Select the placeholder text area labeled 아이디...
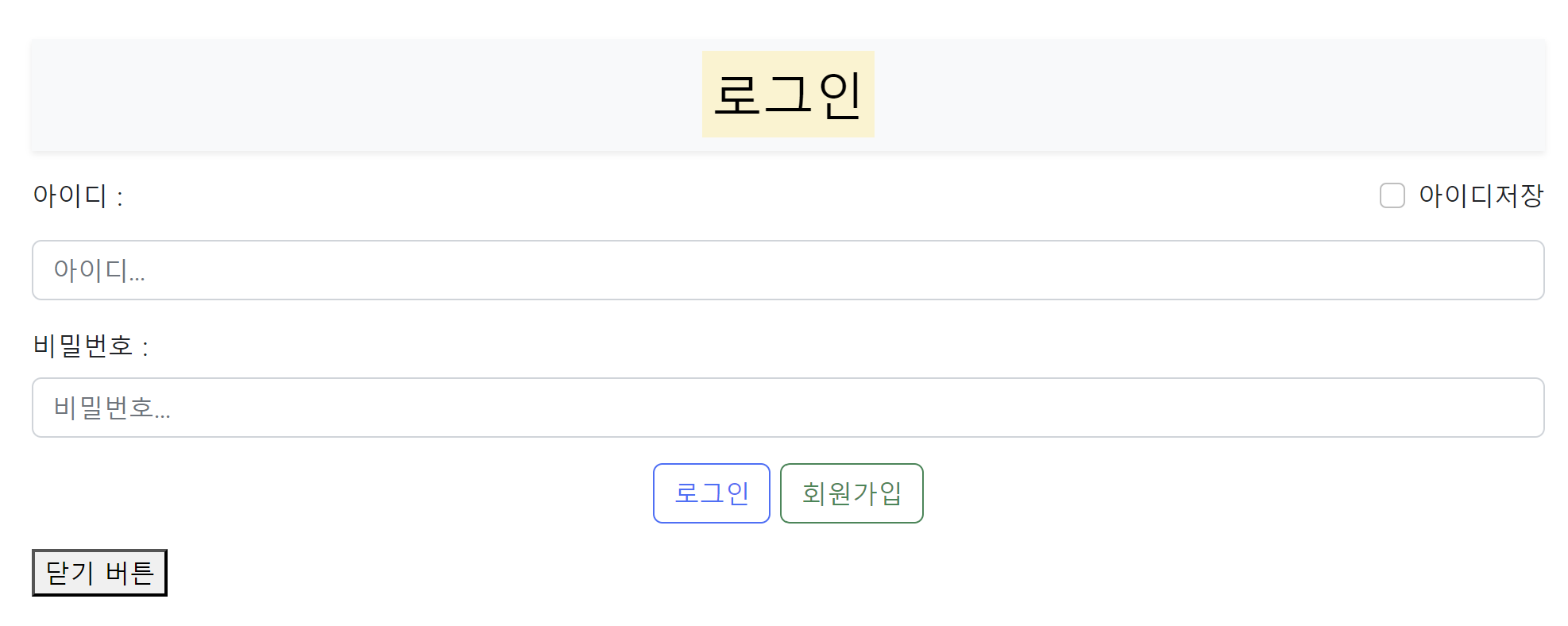This screenshot has height=626, width=1568. (786, 270)
